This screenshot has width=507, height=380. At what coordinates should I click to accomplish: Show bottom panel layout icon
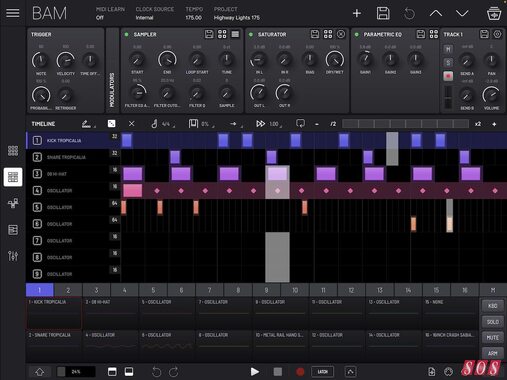point(129,371)
